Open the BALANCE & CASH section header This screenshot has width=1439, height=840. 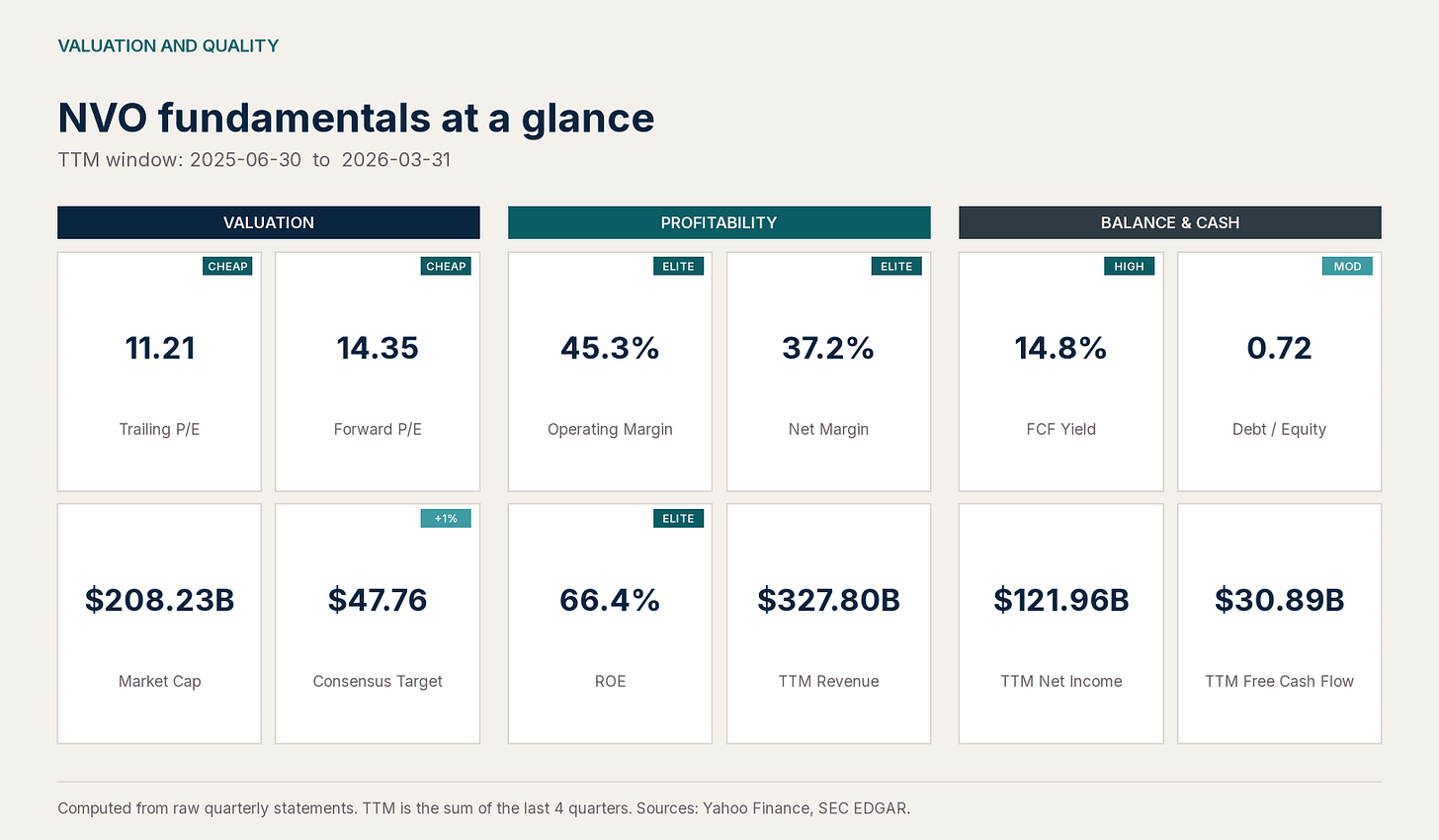click(x=1170, y=222)
